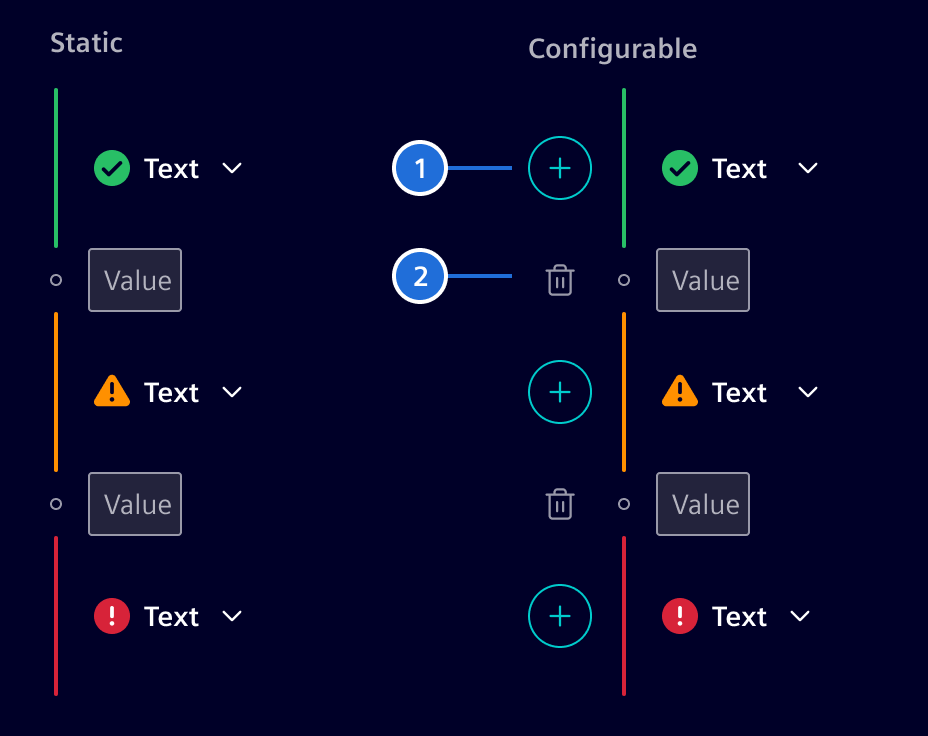Image resolution: width=928 pixels, height=736 pixels.
Task: Click the top plus button to add an item
Action: click(x=559, y=168)
